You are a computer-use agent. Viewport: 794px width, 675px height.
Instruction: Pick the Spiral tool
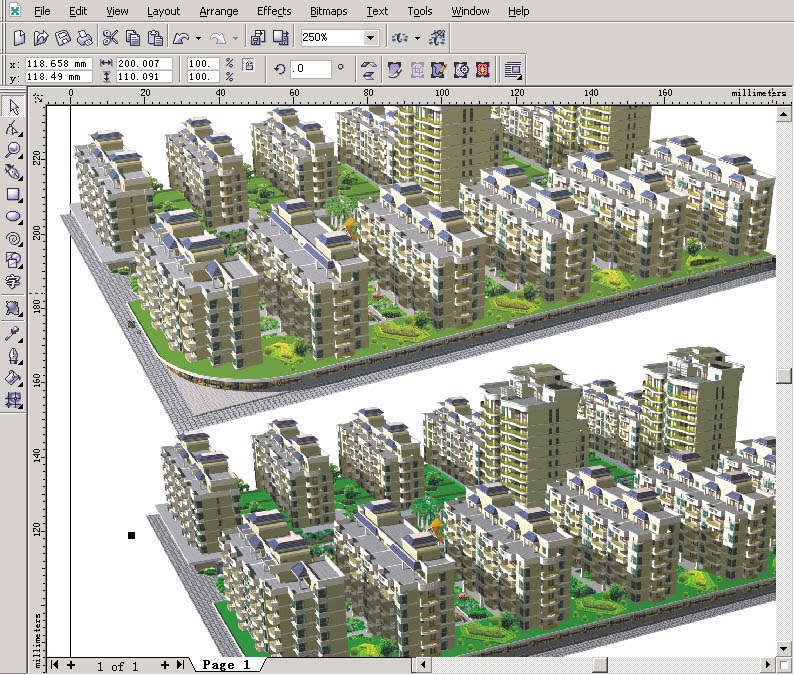click(14, 239)
